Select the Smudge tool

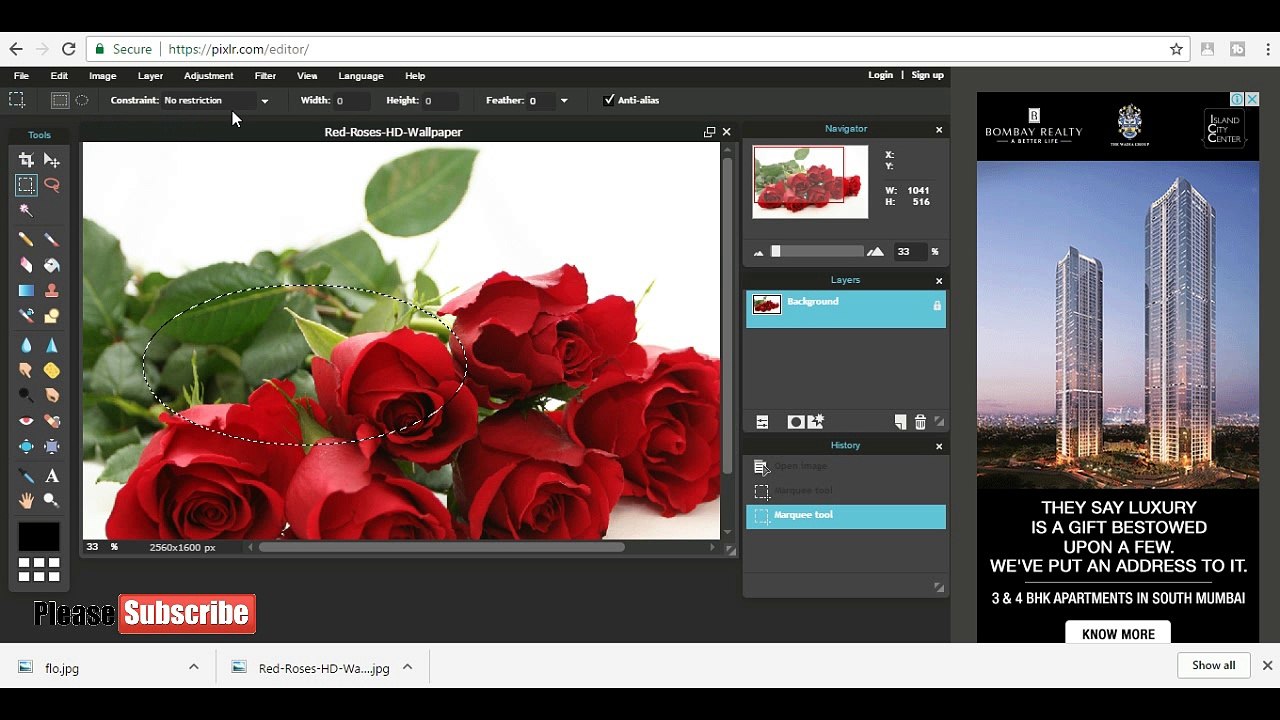26,370
